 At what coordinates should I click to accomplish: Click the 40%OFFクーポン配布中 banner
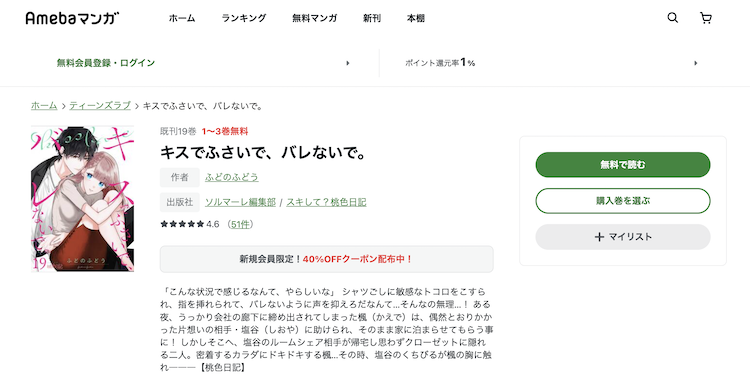pyautogui.click(x=327, y=259)
